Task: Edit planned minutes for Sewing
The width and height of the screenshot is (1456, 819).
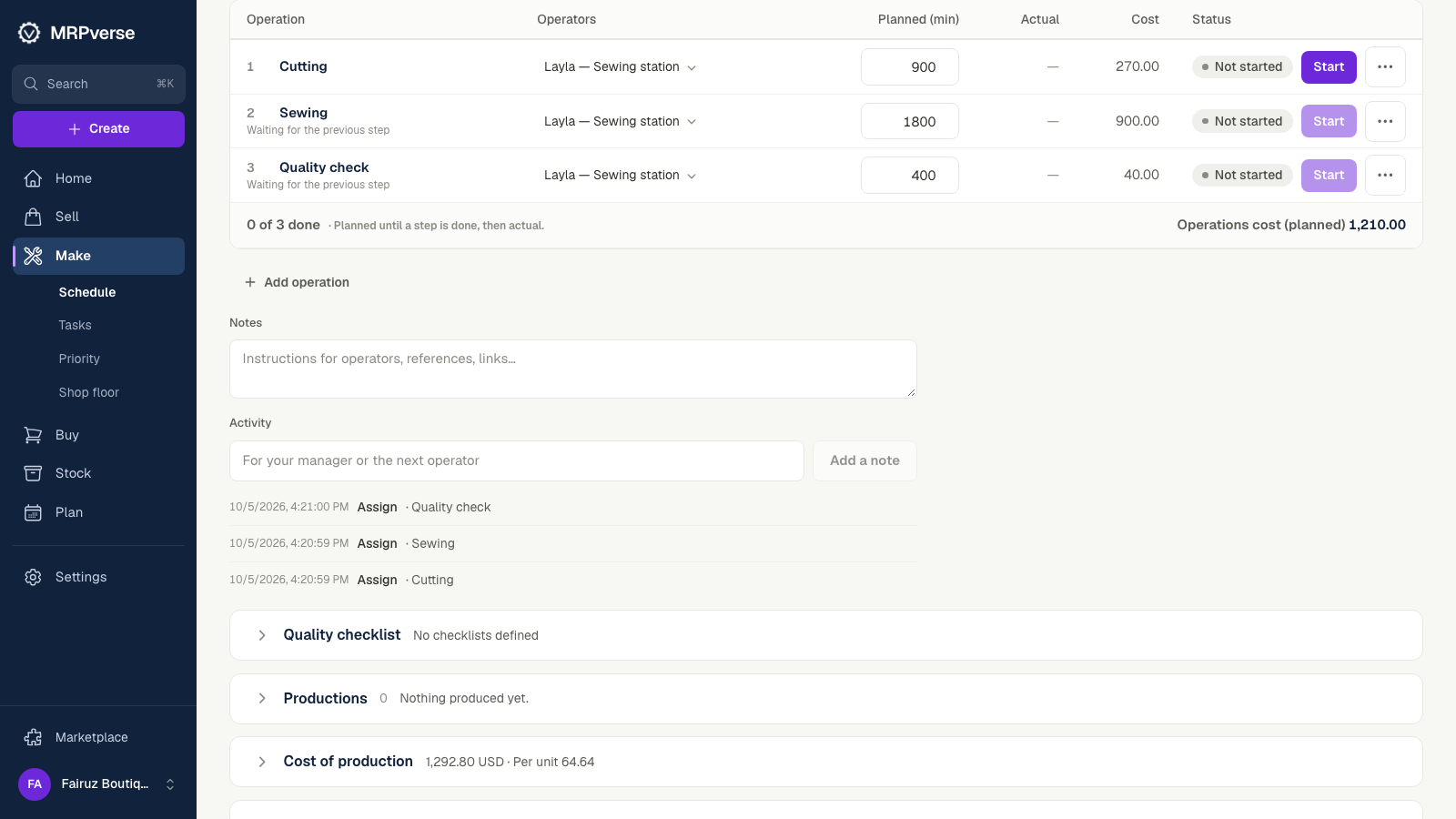Action: pyautogui.click(x=910, y=121)
